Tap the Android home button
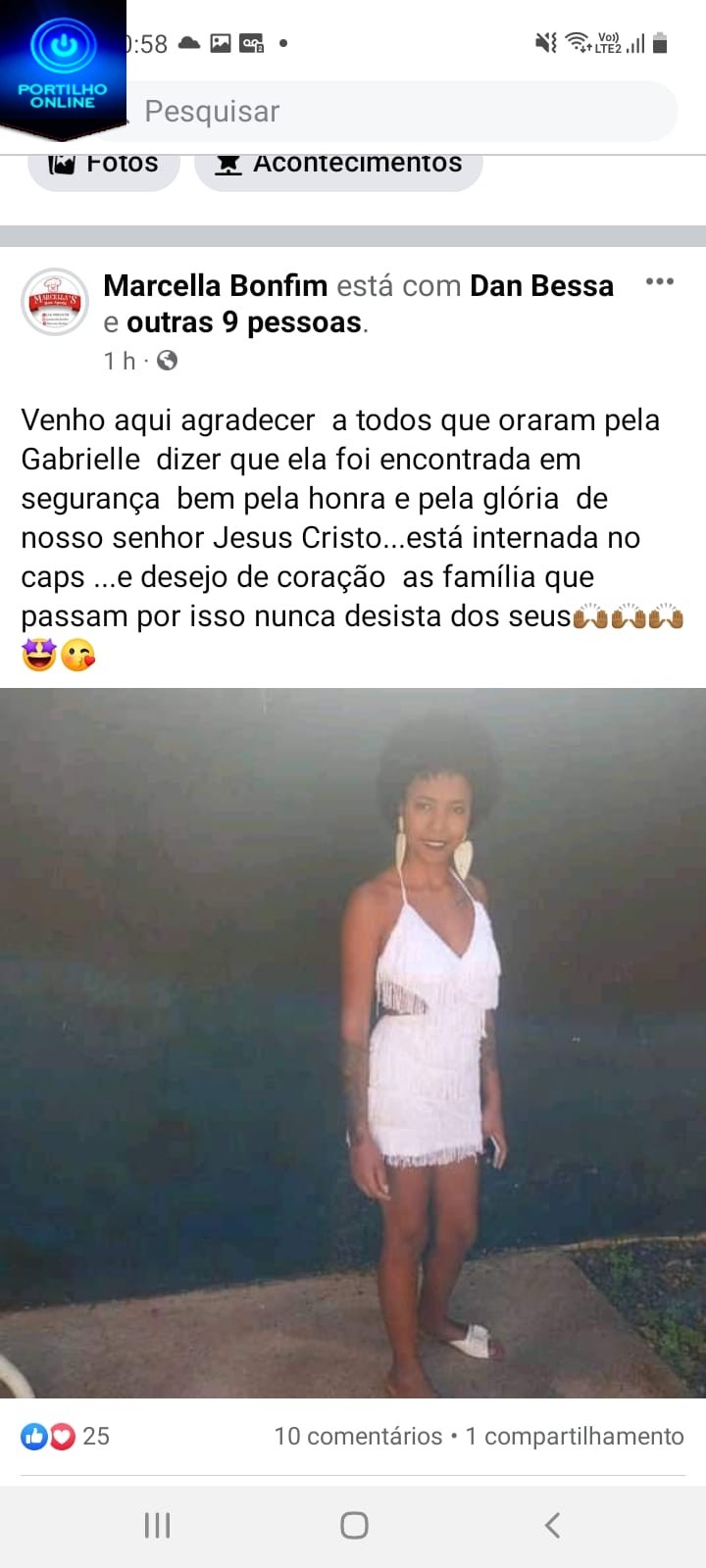Image resolution: width=706 pixels, height=1568 pixels. coord(354,1525)
